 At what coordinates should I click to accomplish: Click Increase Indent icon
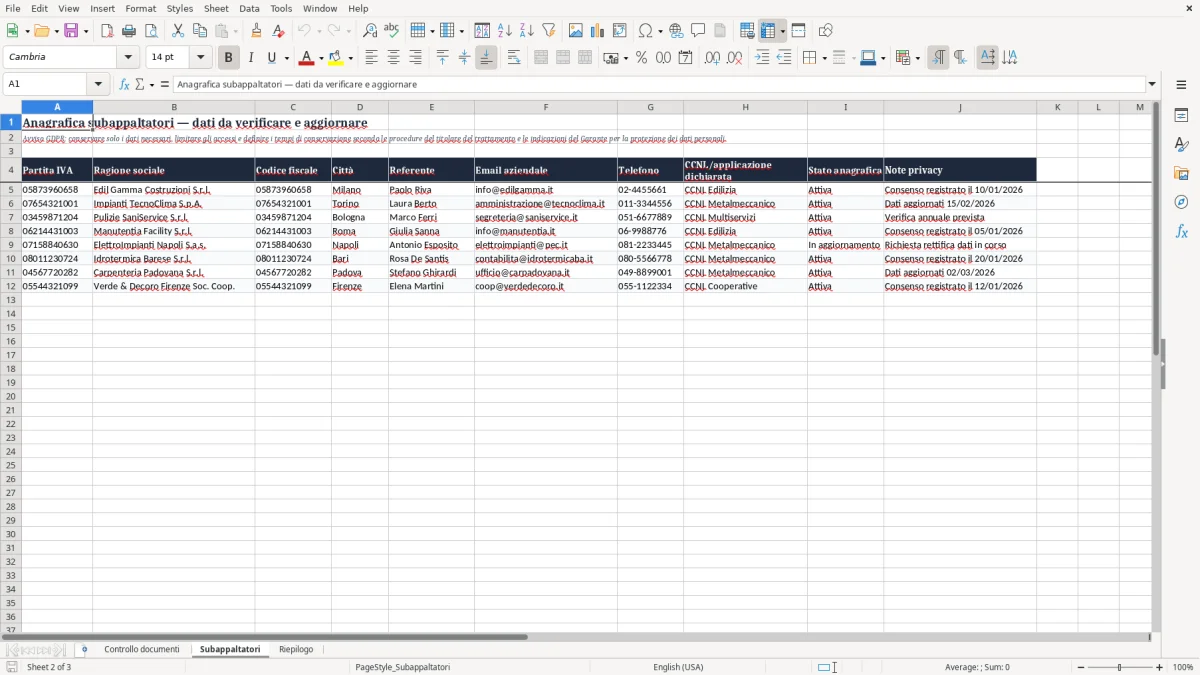click(x=762, y=58)
